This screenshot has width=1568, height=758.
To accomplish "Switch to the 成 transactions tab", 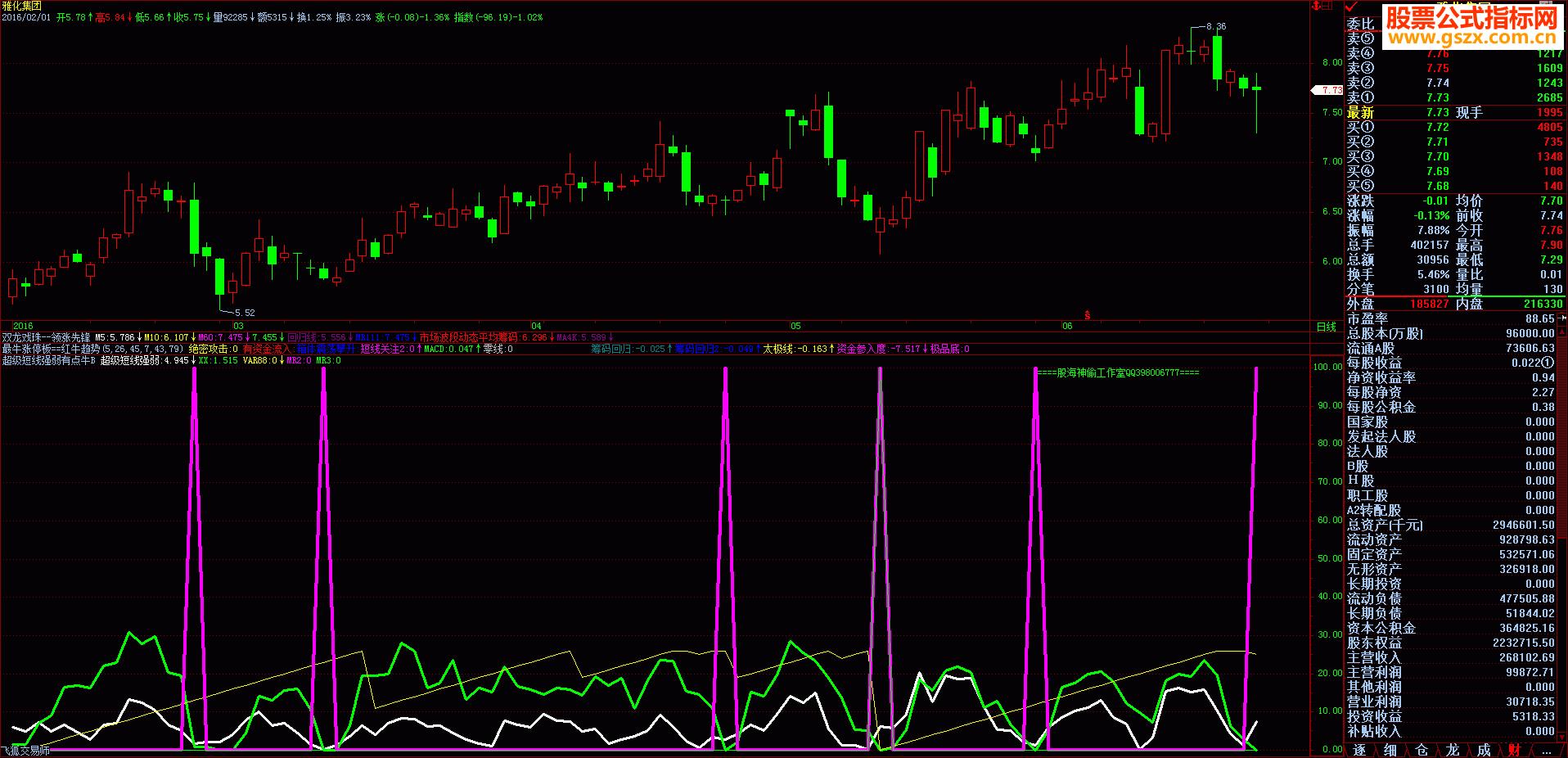I will [1484, 750].
